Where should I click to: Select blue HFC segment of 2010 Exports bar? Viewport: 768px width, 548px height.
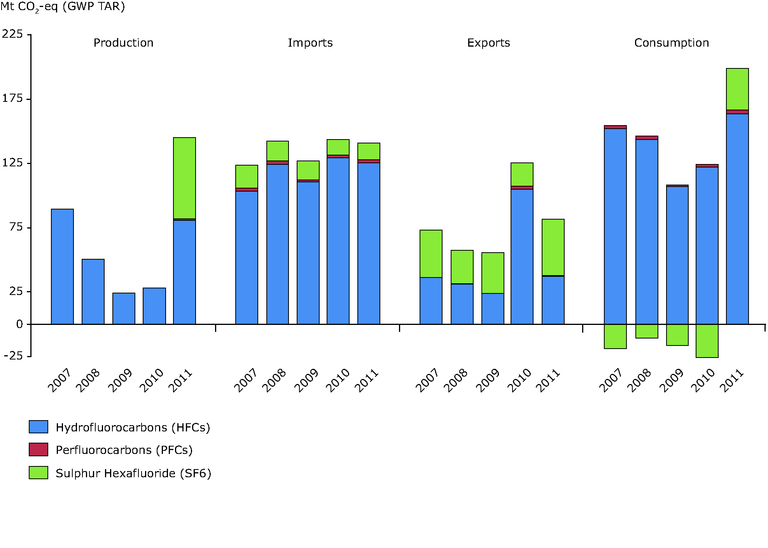522,256
